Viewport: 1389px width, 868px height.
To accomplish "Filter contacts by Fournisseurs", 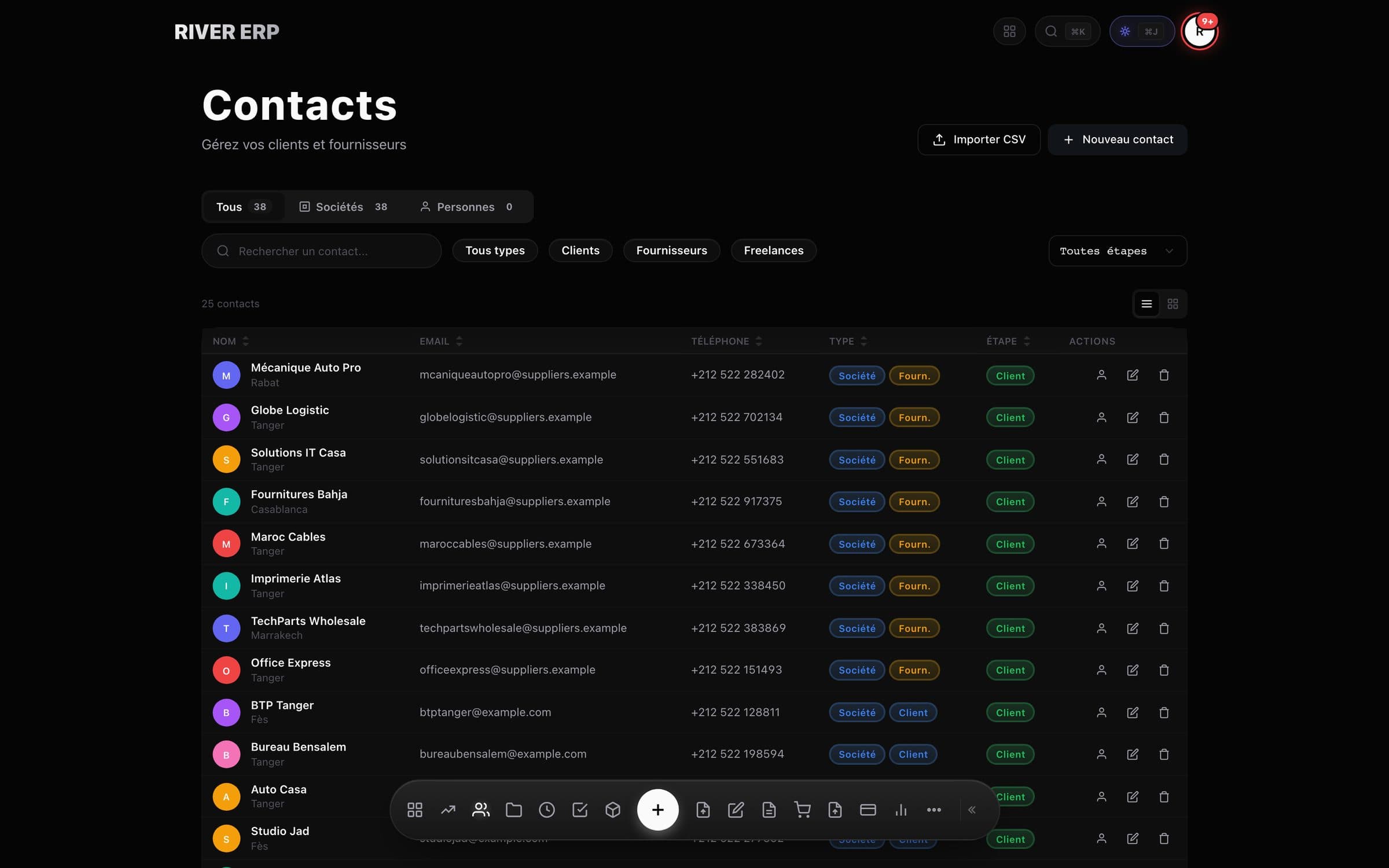I will click(x=671, y=251).
